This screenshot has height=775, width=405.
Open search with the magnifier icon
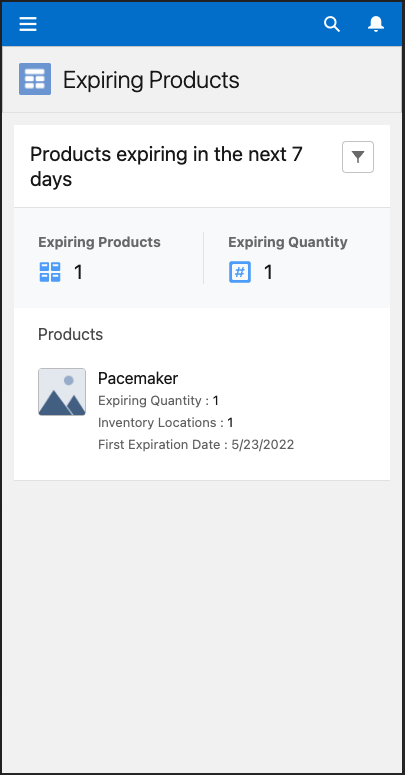click(332, 24)
